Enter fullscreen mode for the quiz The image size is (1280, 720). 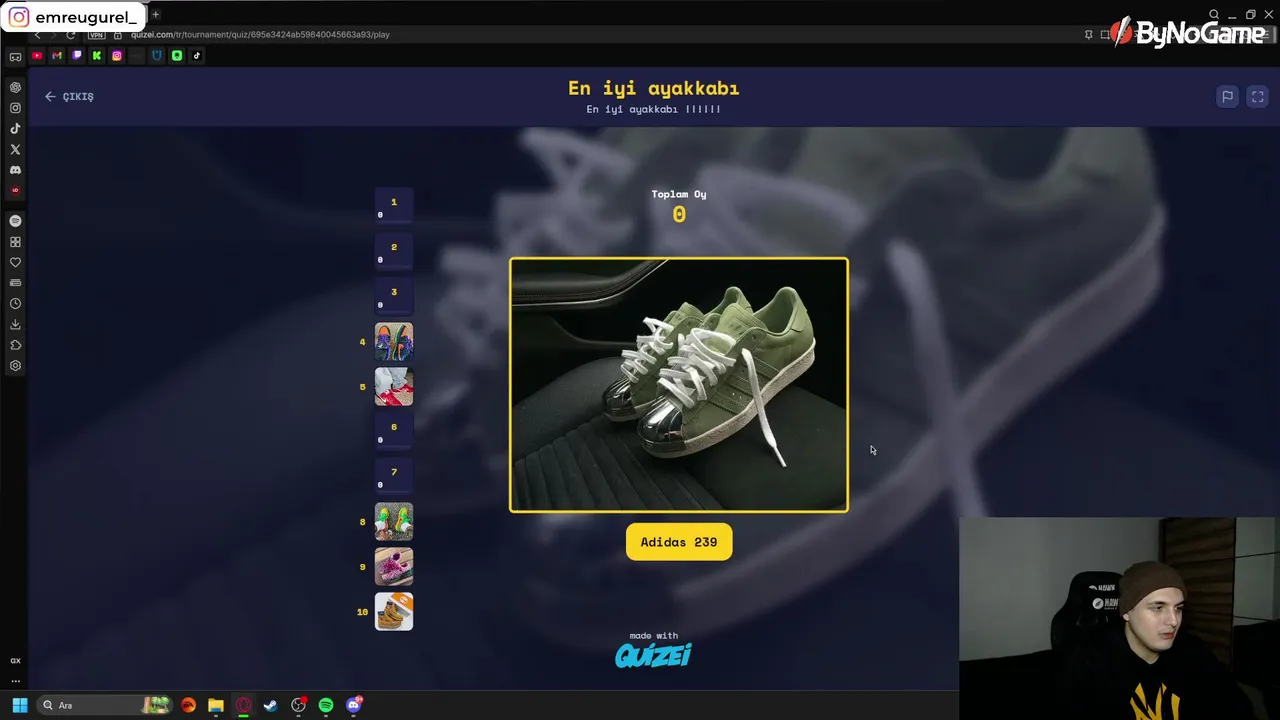tap(1257, 96)
